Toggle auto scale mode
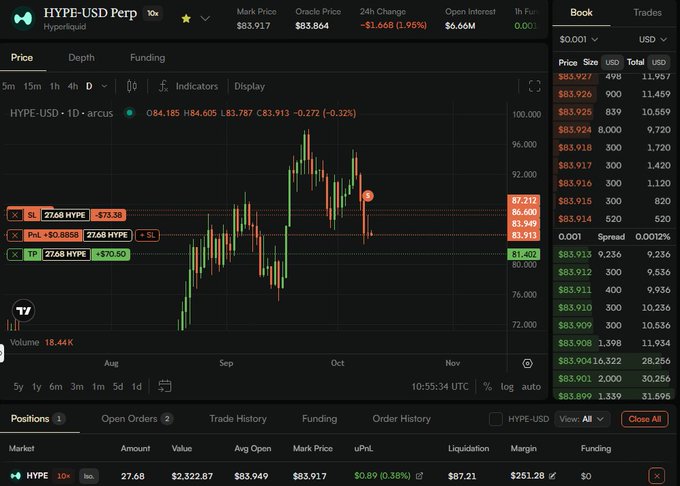 point(531,386)
